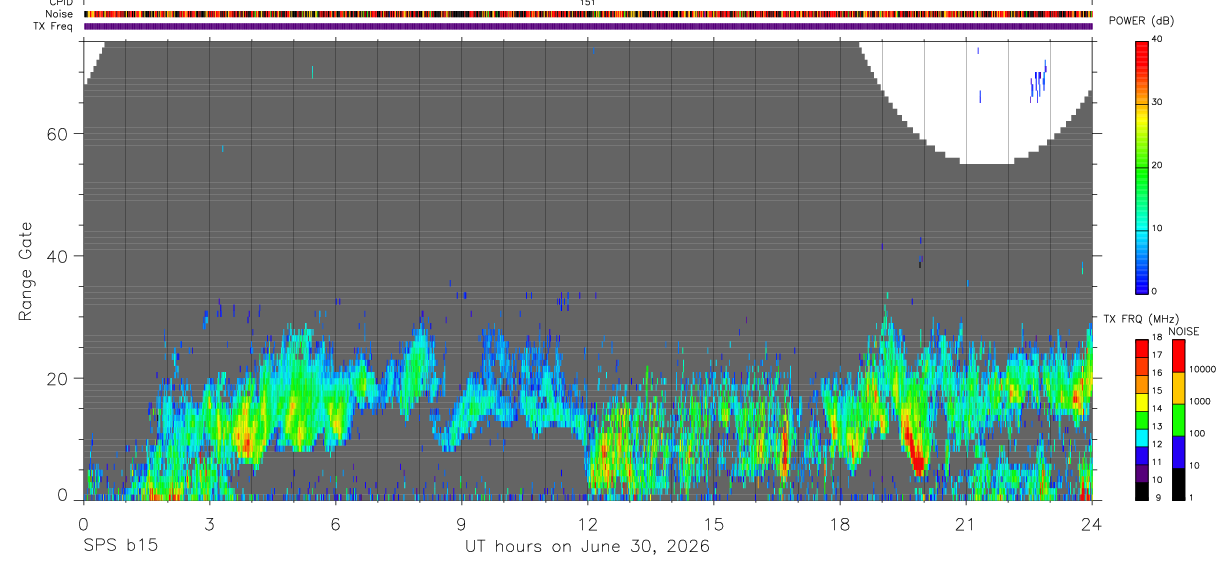Click the 12 hour tick label

[x=588, y=524]
